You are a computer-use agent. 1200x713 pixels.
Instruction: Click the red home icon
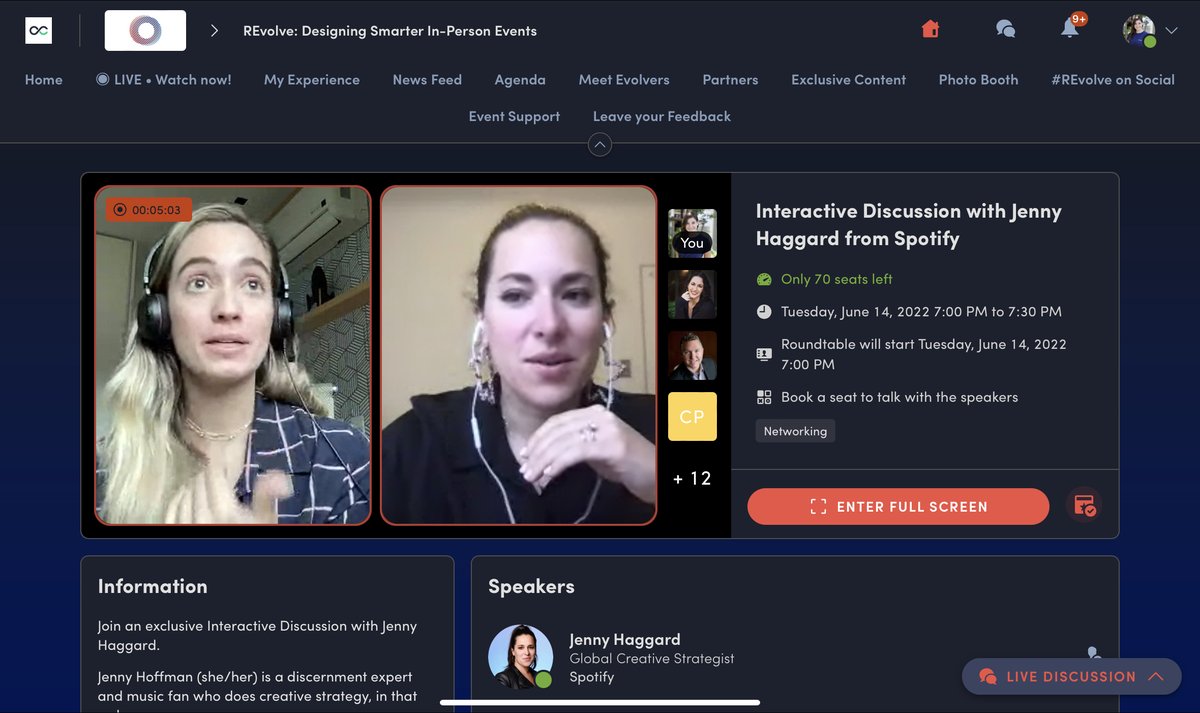click(x=930, y=29)
